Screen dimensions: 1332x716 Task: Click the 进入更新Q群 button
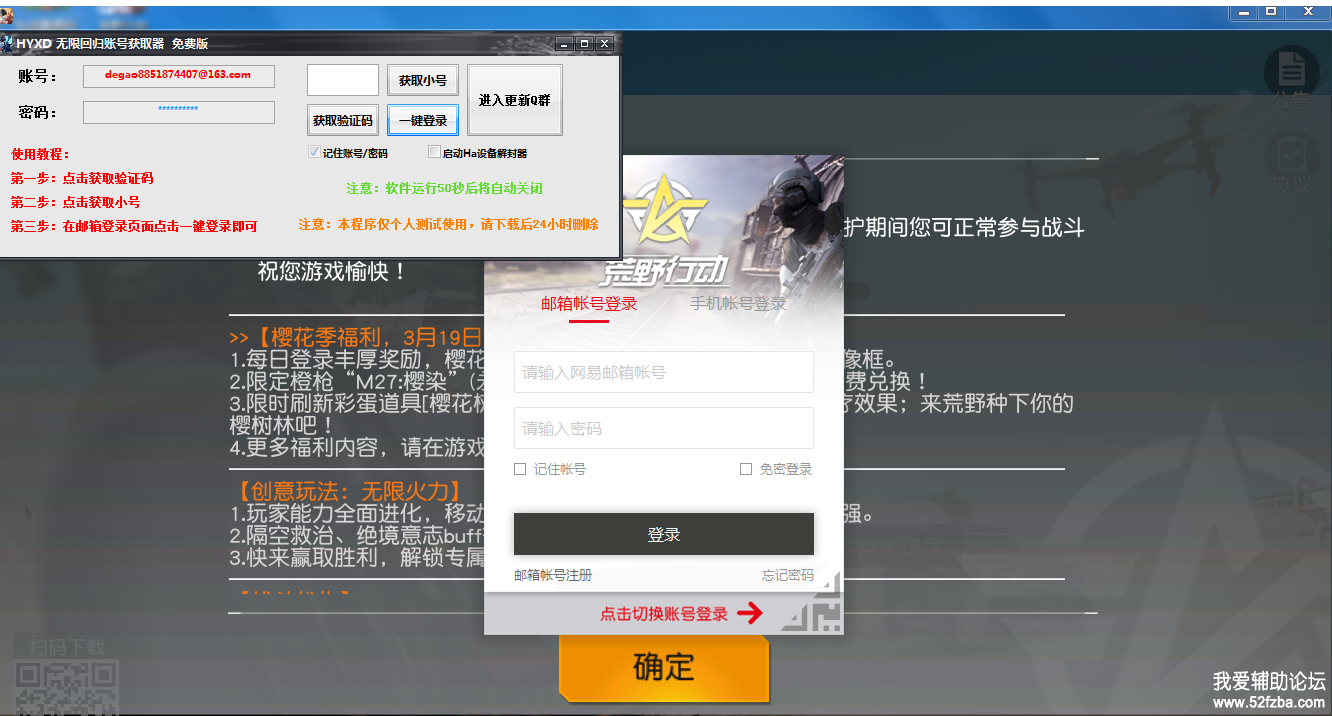pyautogui.click(x=515, y=100)
